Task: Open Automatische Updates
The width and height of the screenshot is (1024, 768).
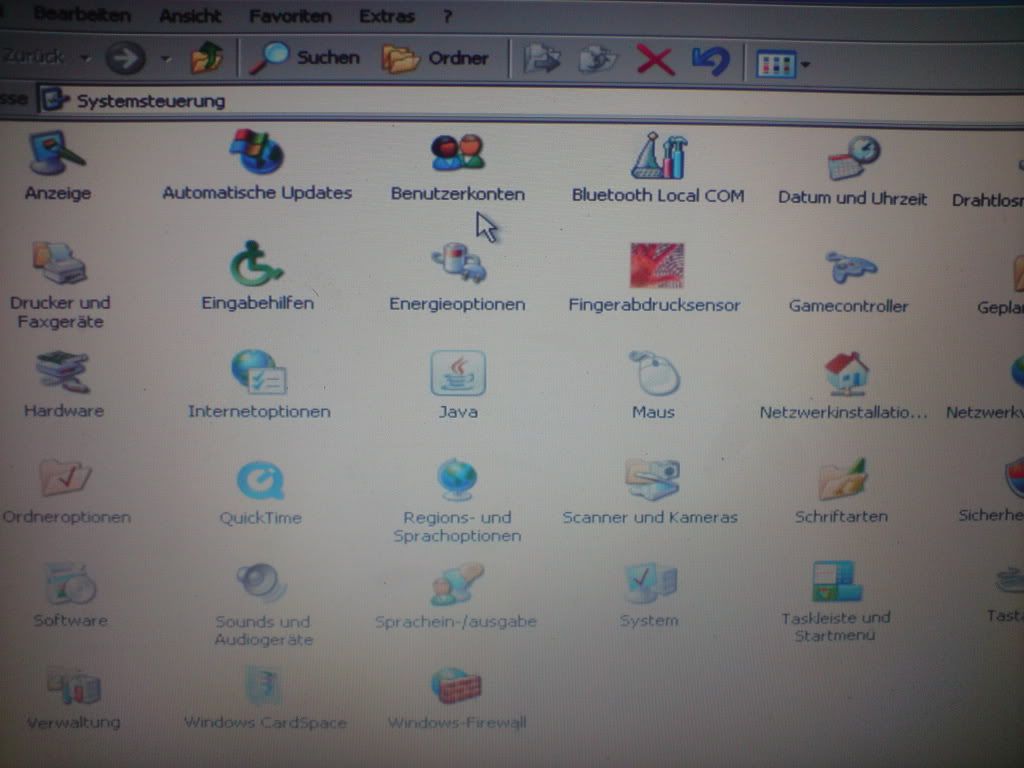Action: pyautogui.click(x=257, y=165)
